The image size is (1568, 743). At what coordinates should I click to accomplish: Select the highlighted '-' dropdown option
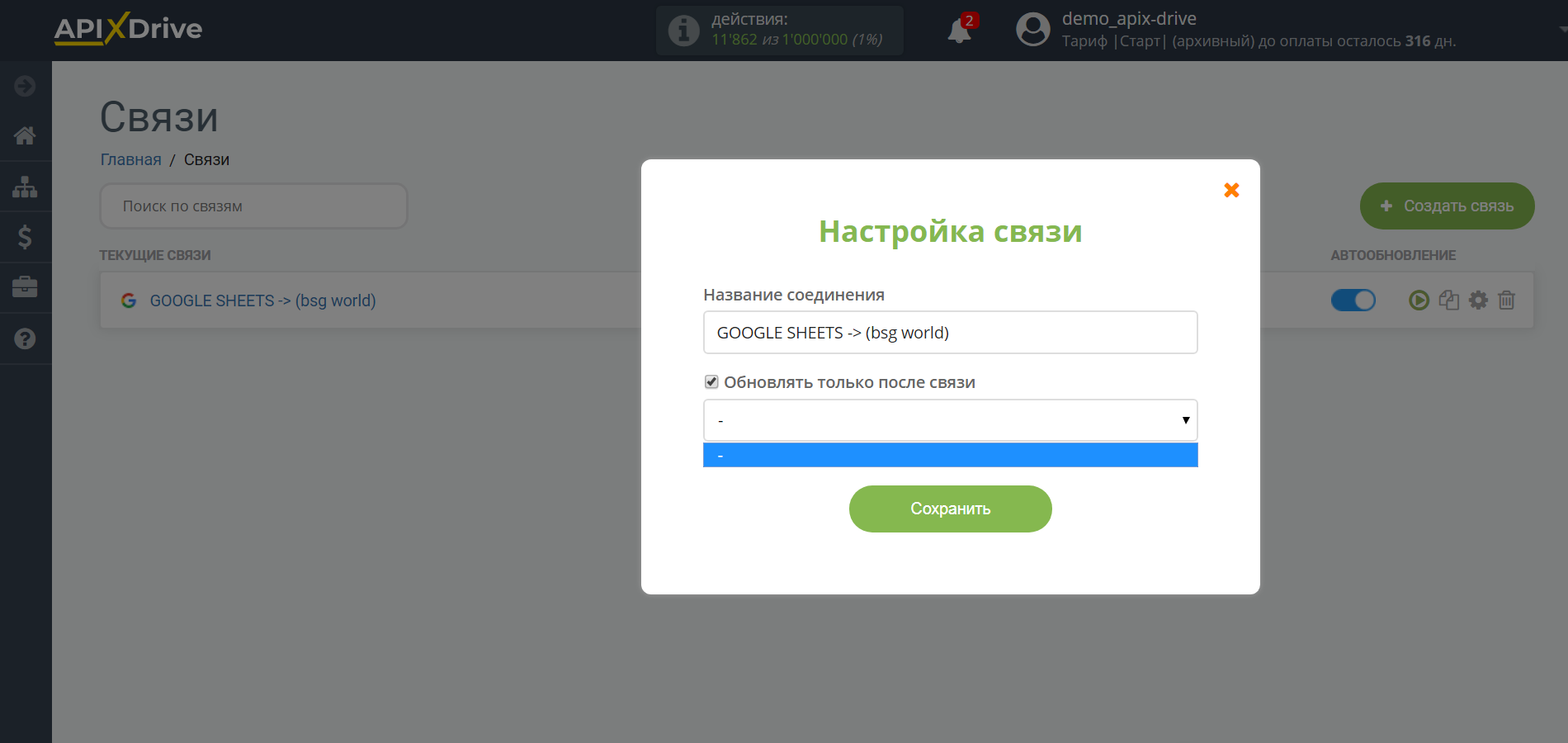point(950,455)
